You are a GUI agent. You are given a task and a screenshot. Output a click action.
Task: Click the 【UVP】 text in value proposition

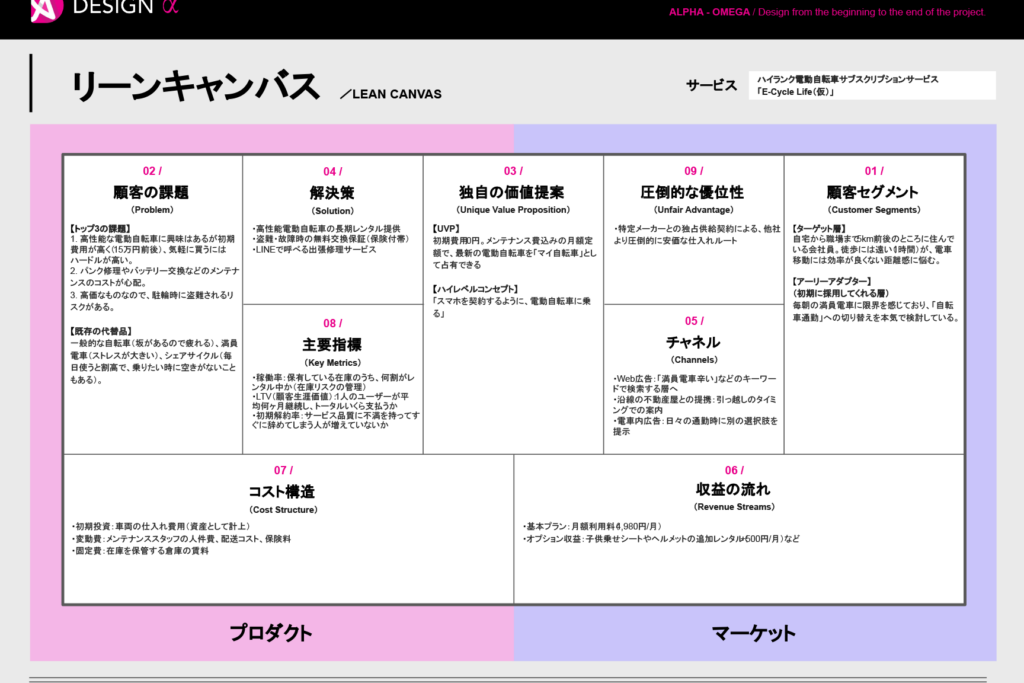tap(447, 229)
